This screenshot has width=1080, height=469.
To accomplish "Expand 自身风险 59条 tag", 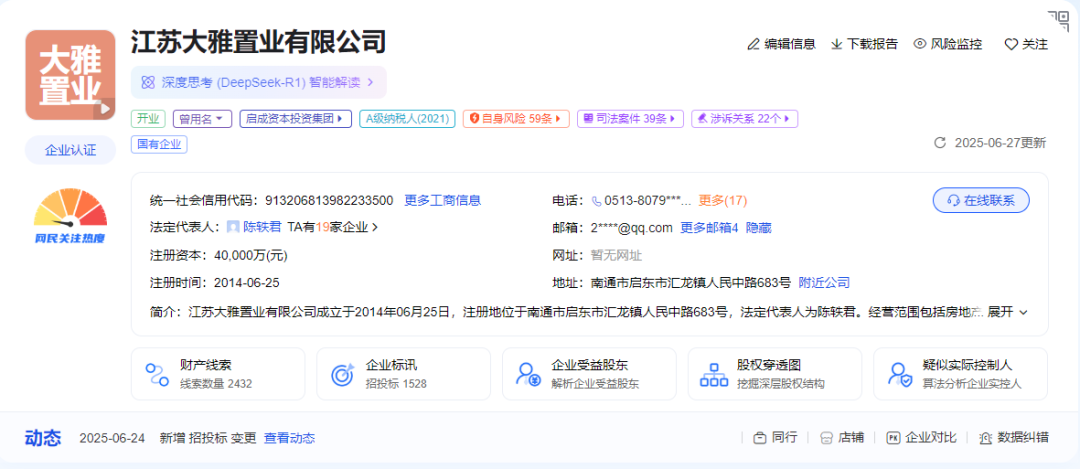I will tap(516, 118).
